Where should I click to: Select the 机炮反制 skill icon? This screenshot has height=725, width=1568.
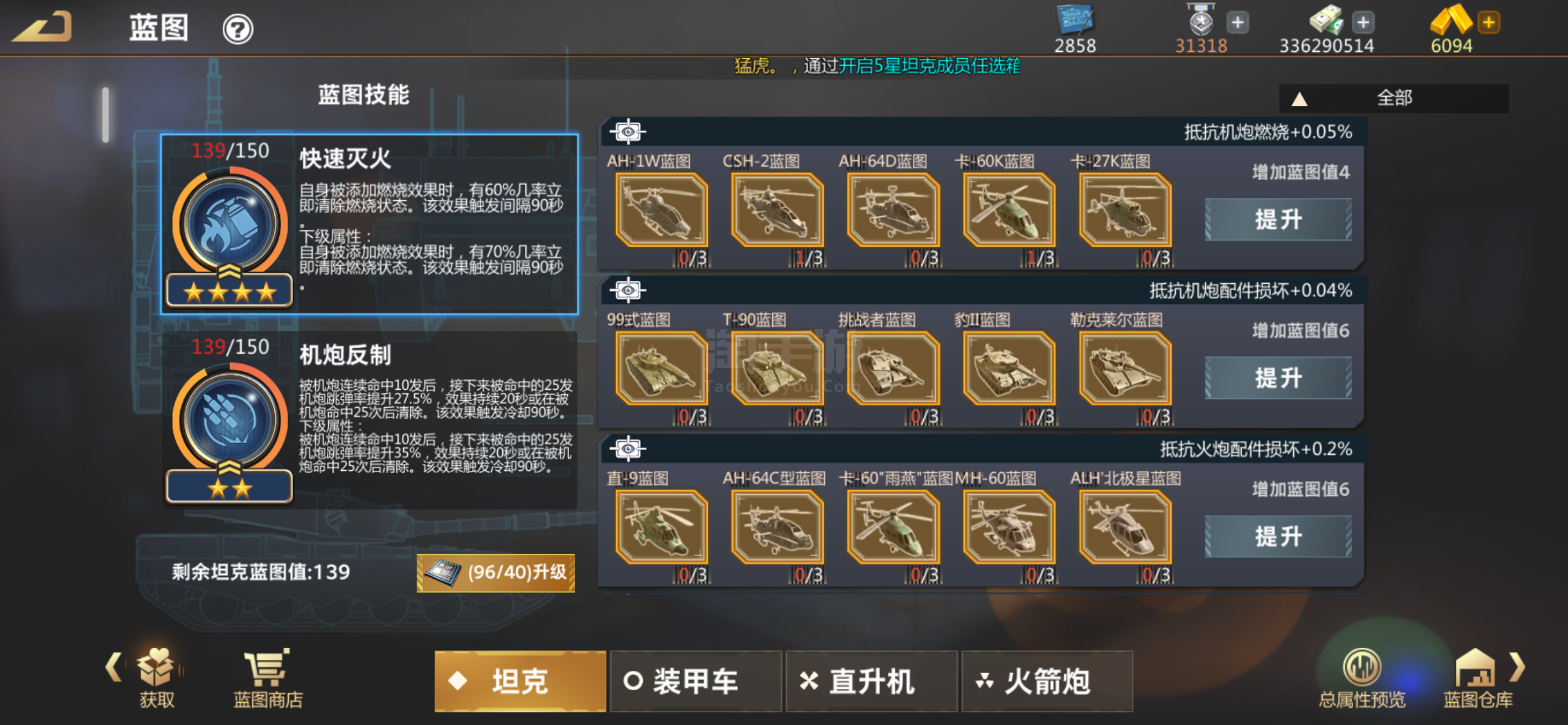230,421
